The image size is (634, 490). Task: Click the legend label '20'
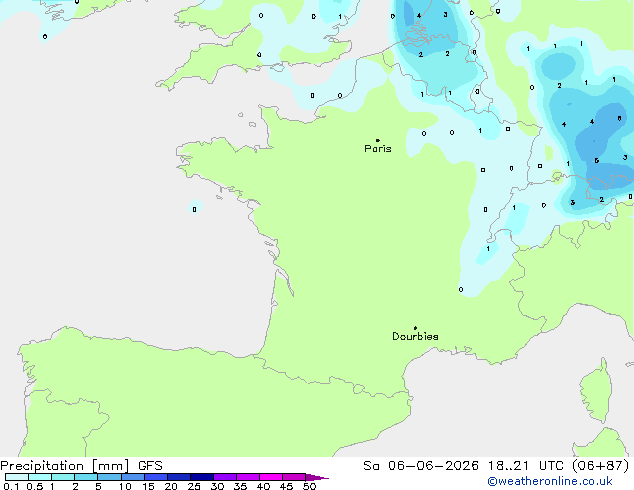(x=171, y=486)
